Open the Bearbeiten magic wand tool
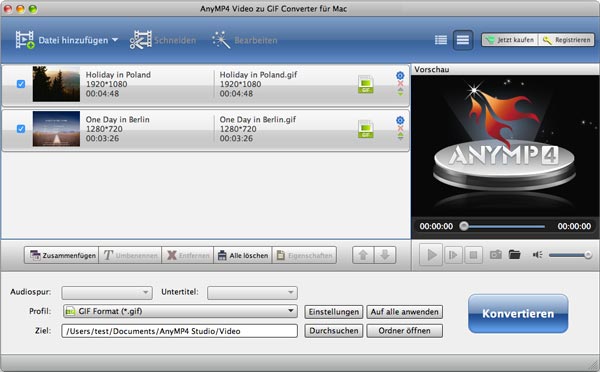 [x=245, y=40]
